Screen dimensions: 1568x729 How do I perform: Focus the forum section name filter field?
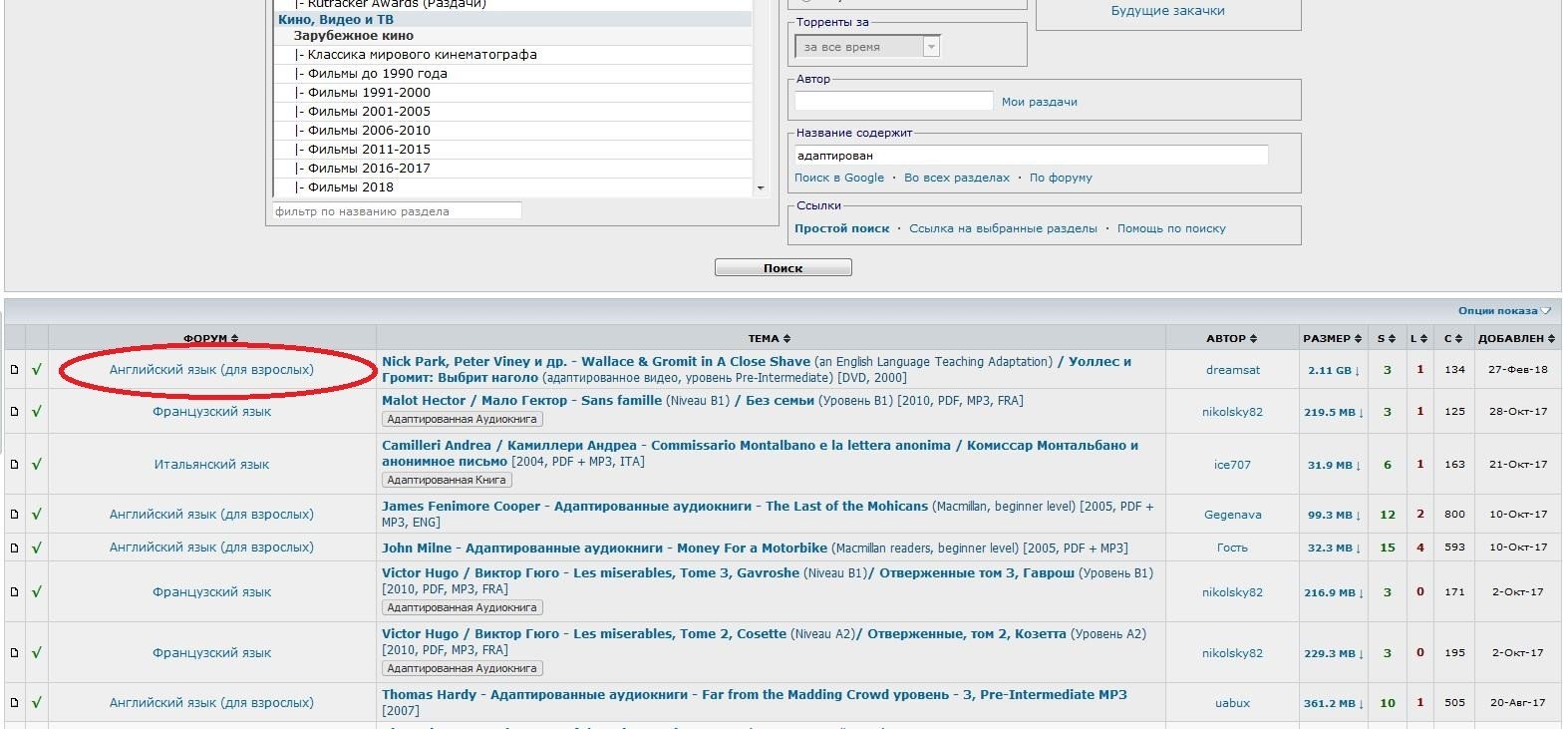click(397, 211)
